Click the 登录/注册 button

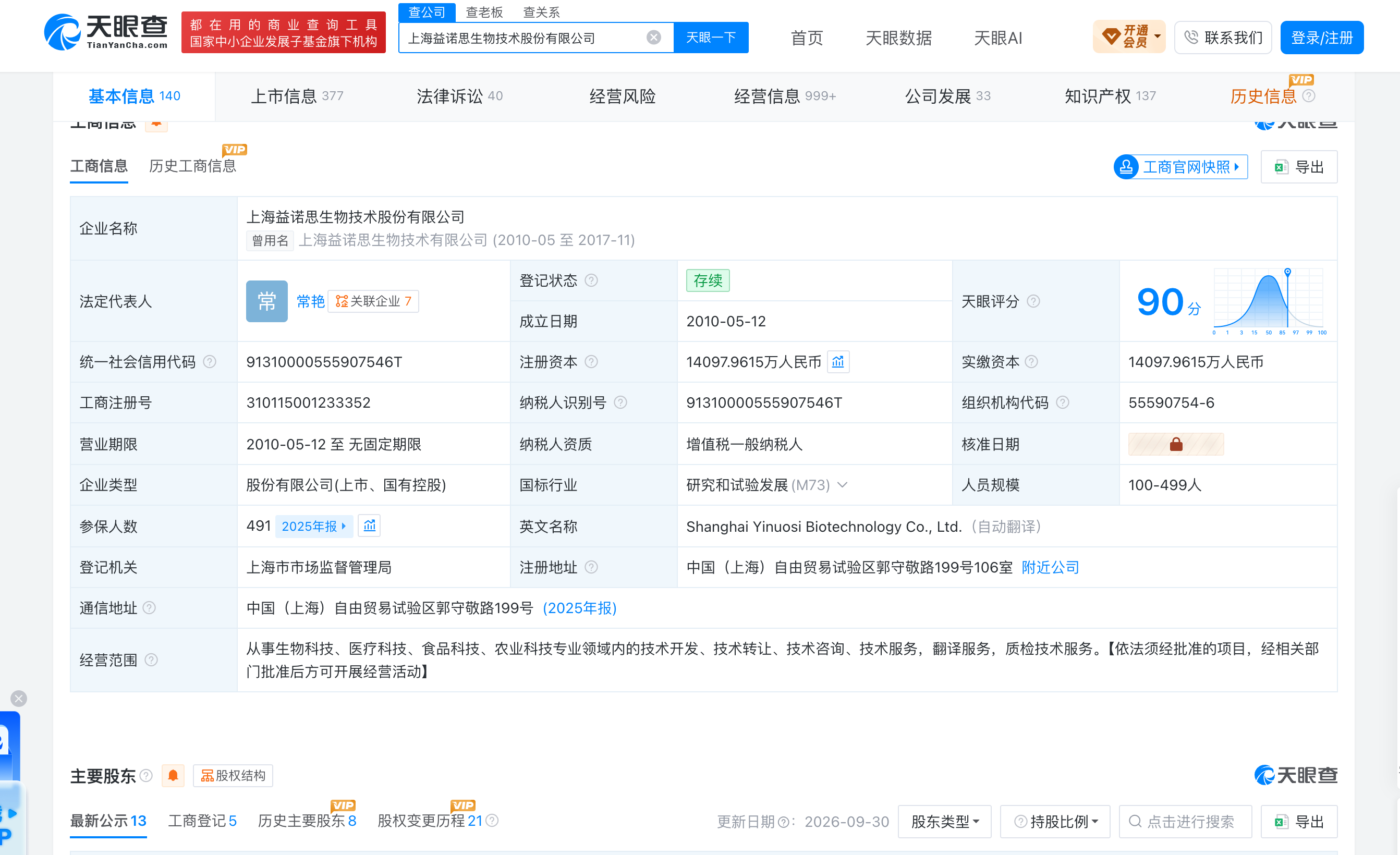pos(1322,38)
